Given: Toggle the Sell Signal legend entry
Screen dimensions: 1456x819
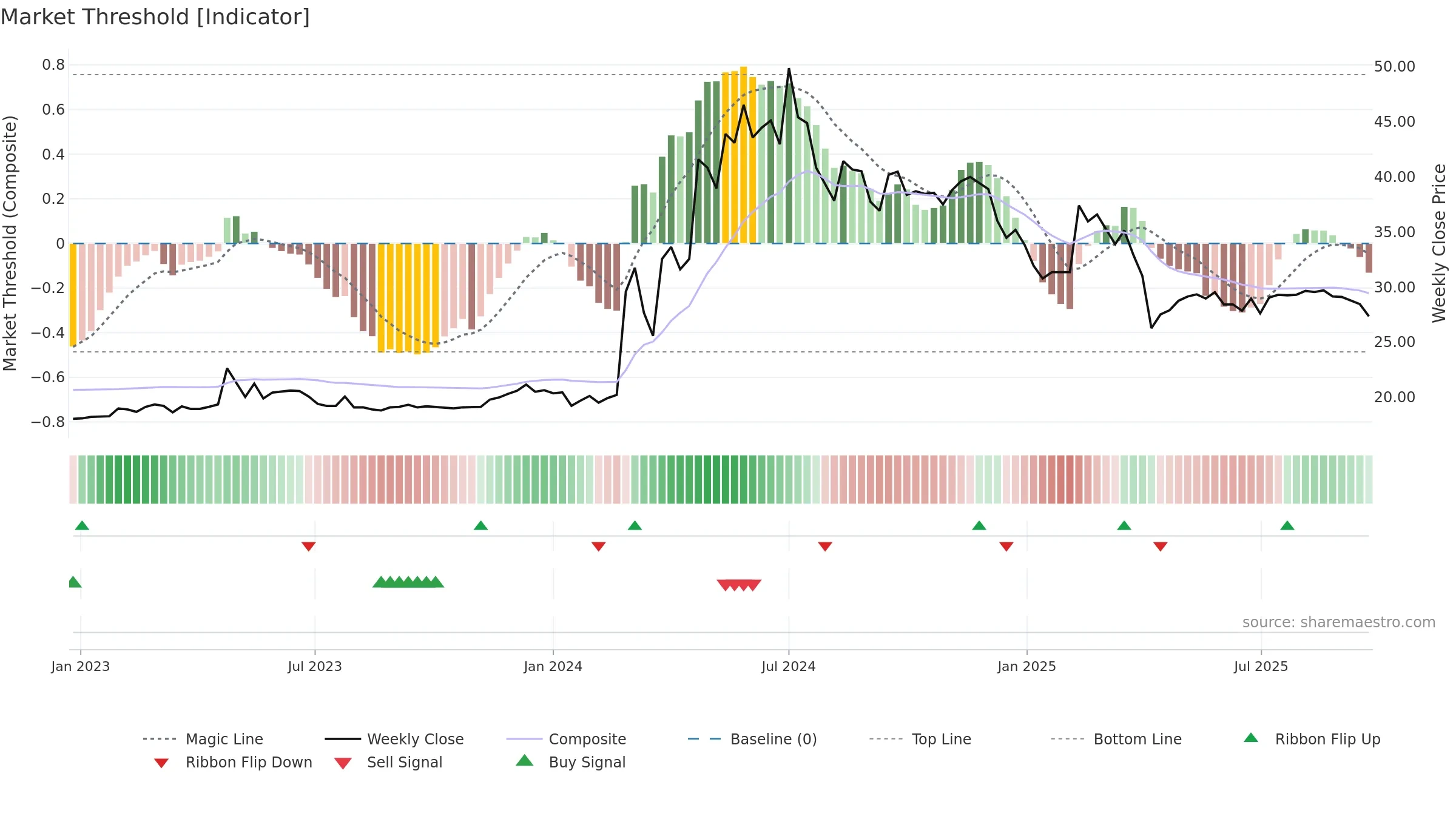Looking at the screenshot, I should coord(388,762).
